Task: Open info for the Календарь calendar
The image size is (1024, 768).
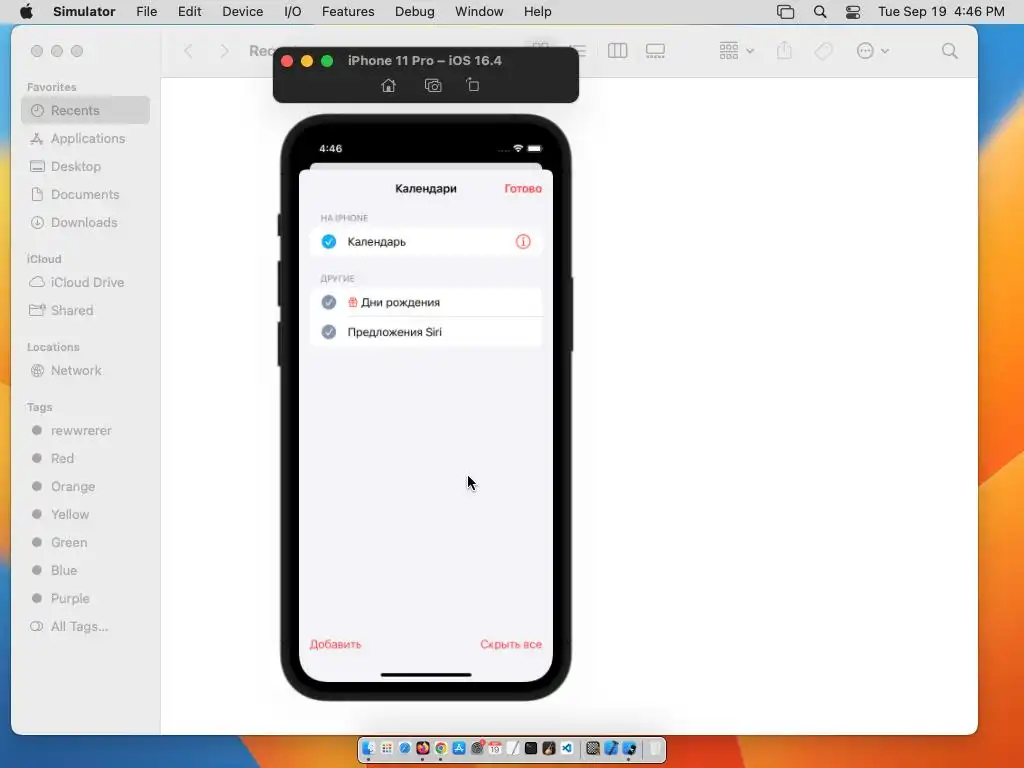Action: [523, 242]
